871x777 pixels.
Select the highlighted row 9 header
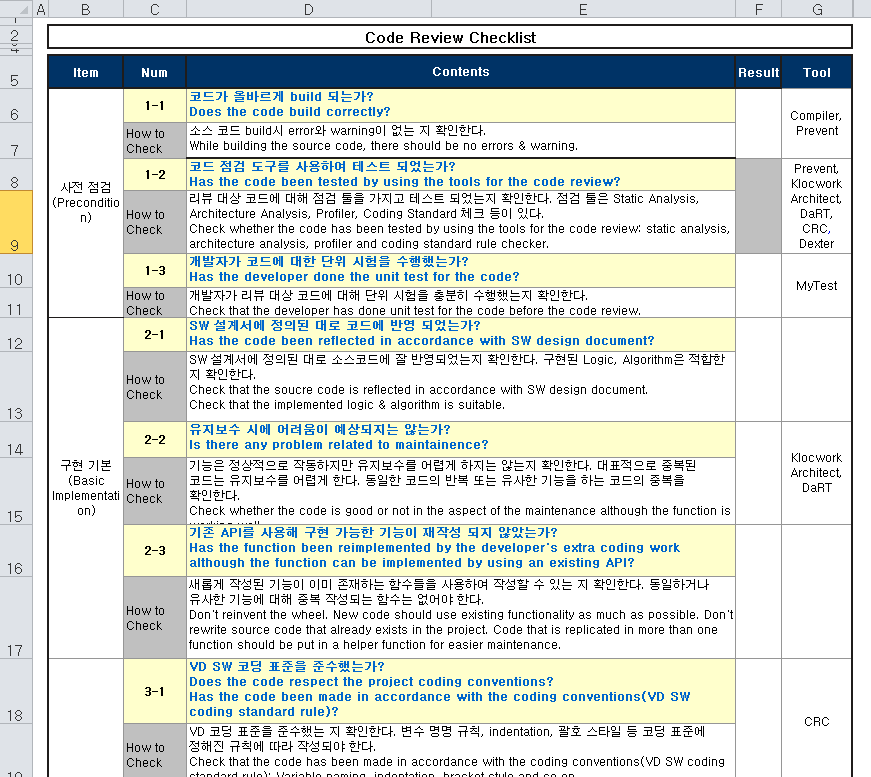click(16, 222)
